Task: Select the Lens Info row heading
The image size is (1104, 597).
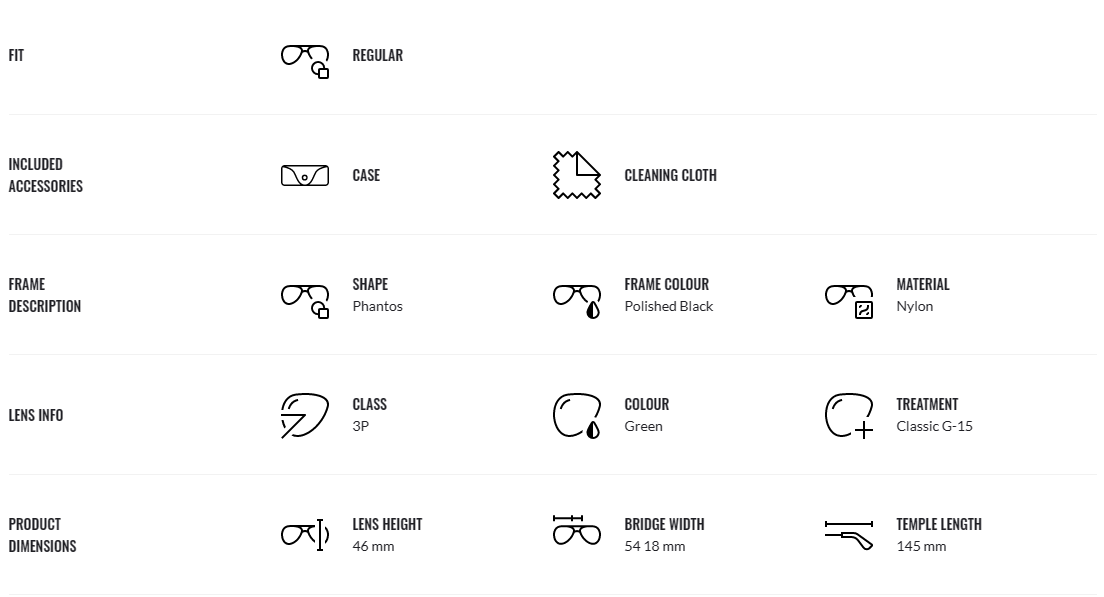Action: [x=36, y=415]
